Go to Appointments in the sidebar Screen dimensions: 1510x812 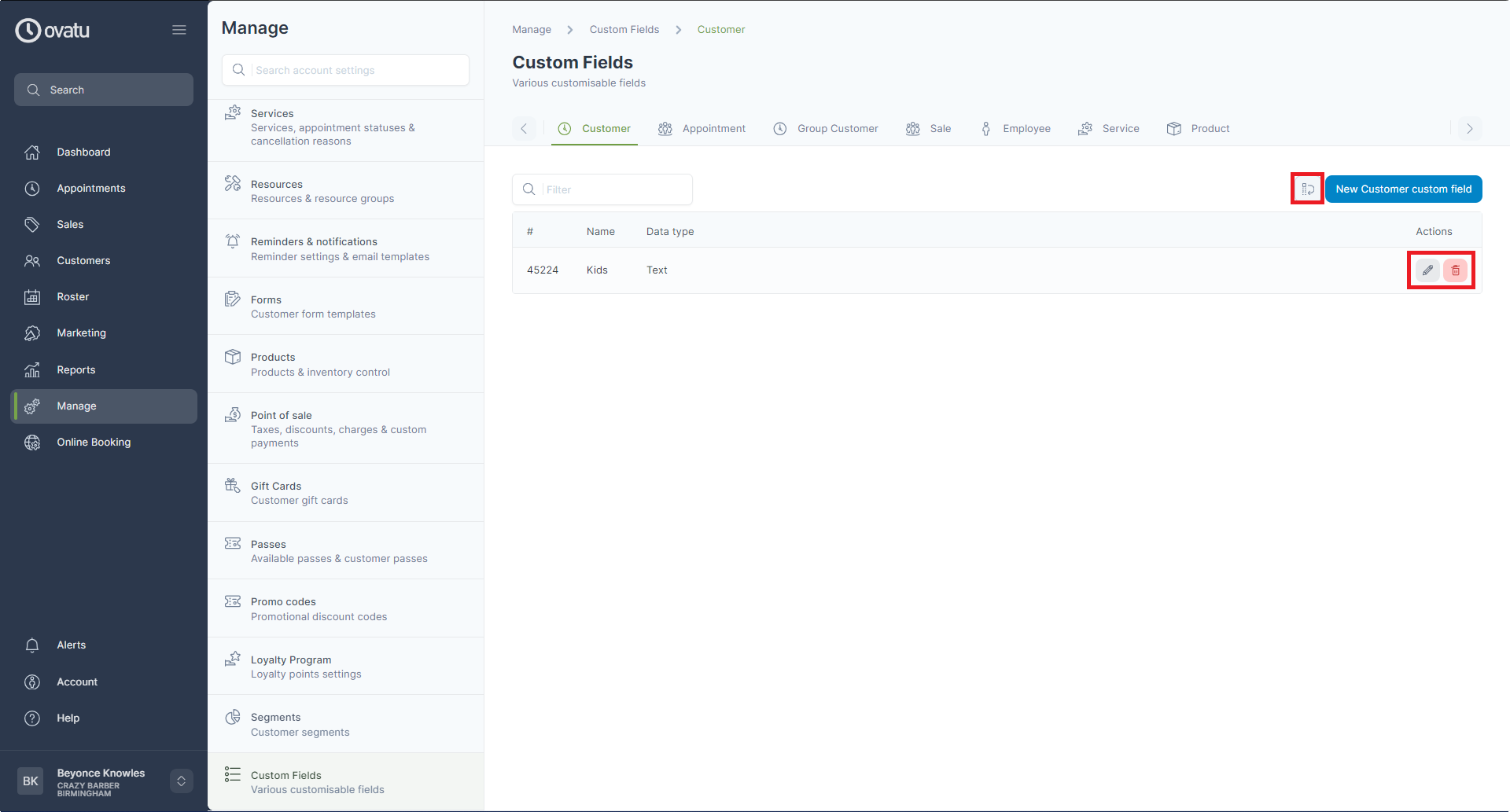[104, 188]
